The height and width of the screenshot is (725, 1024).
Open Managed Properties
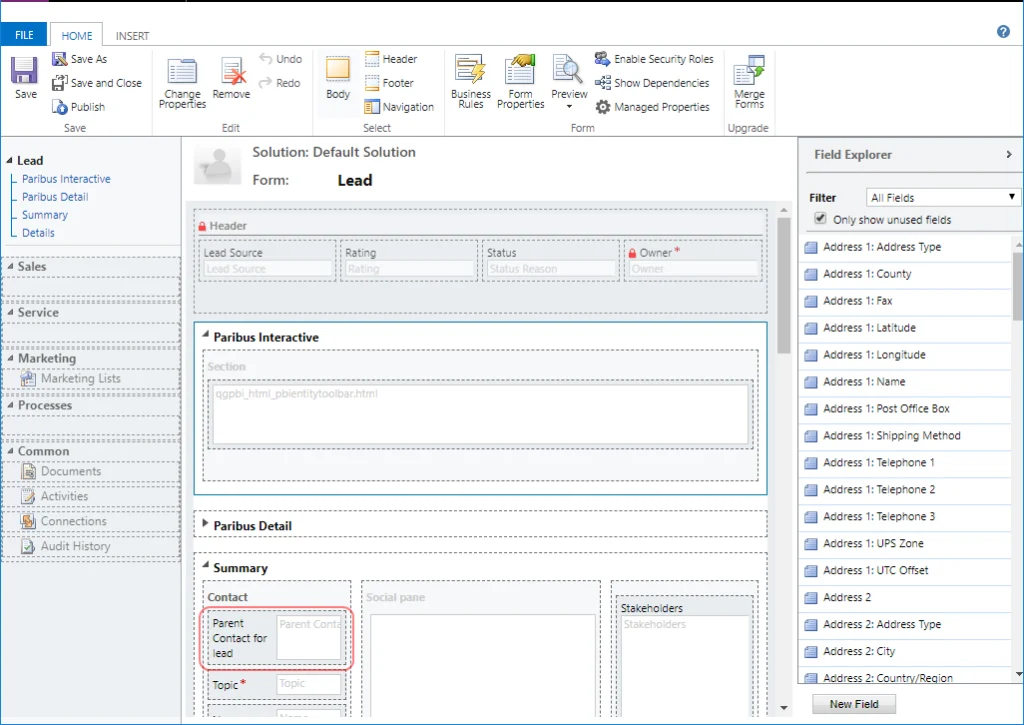click(x=652, y=107)
